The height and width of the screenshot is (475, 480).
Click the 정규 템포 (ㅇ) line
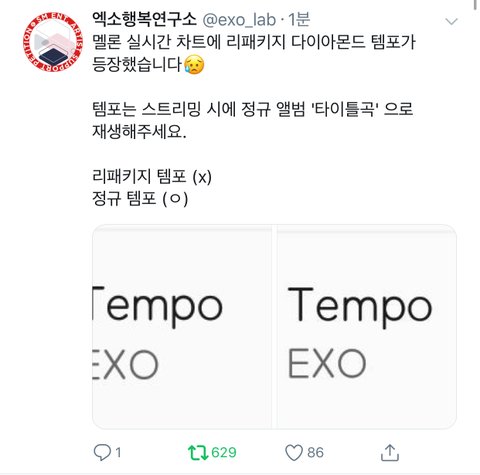(x=140, y=198)
